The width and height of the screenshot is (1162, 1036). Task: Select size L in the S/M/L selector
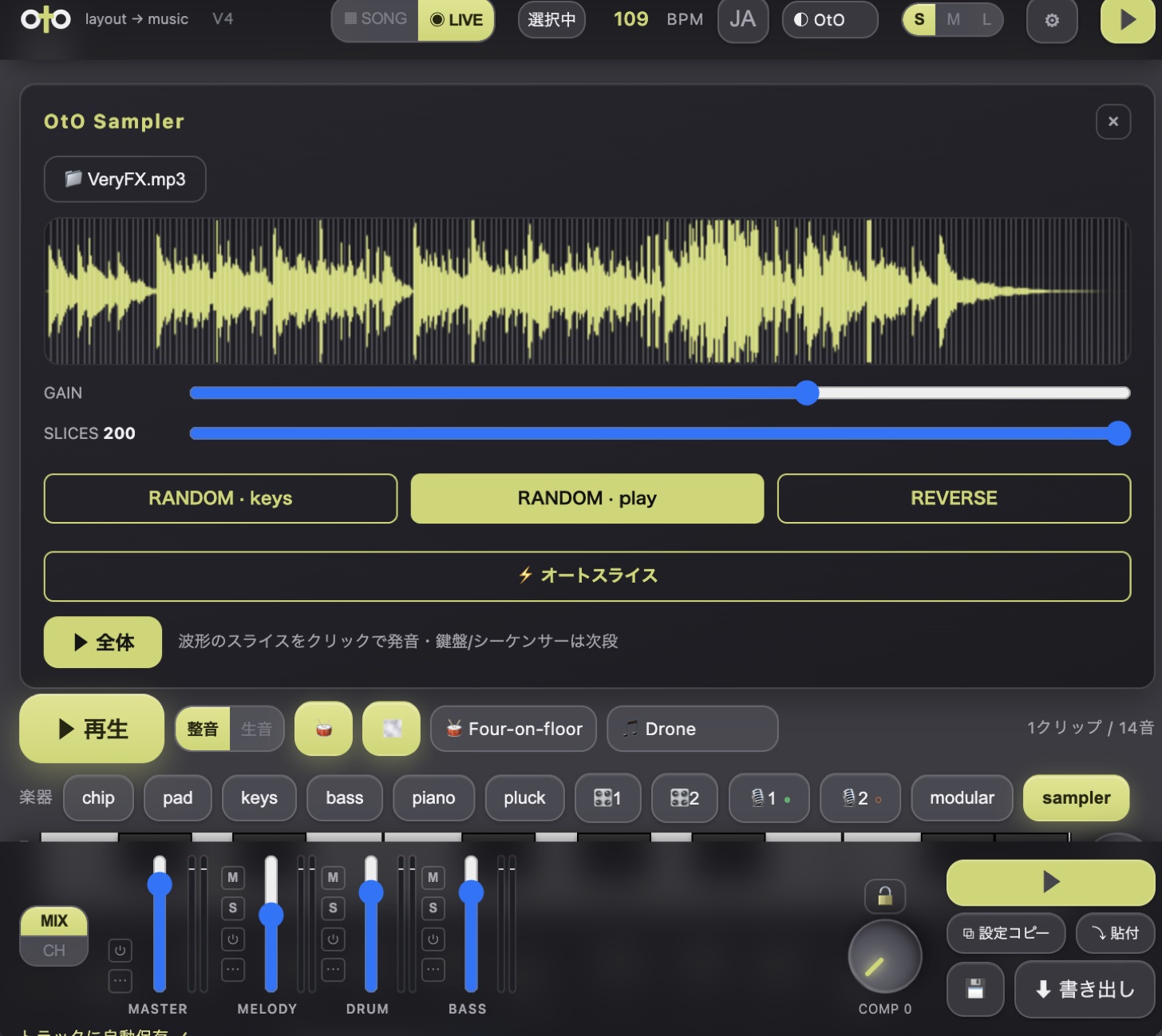tap(986, 20)
